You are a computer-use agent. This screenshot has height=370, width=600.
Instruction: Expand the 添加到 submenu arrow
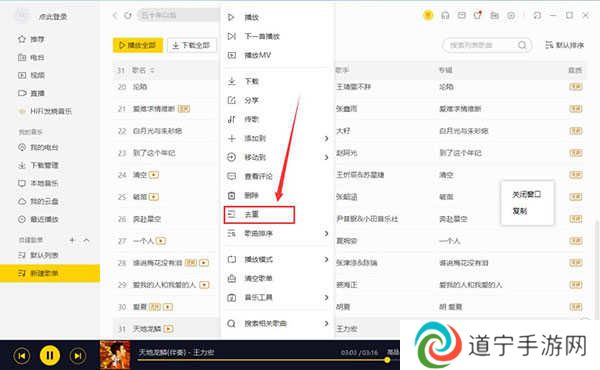[x=326, y=138]
